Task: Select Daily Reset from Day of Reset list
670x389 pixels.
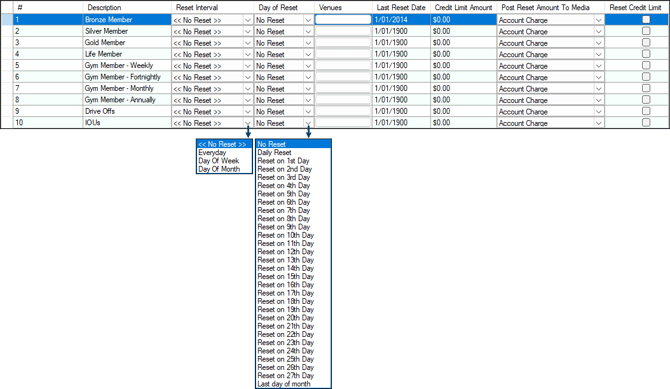Action: tap(274, 153)
